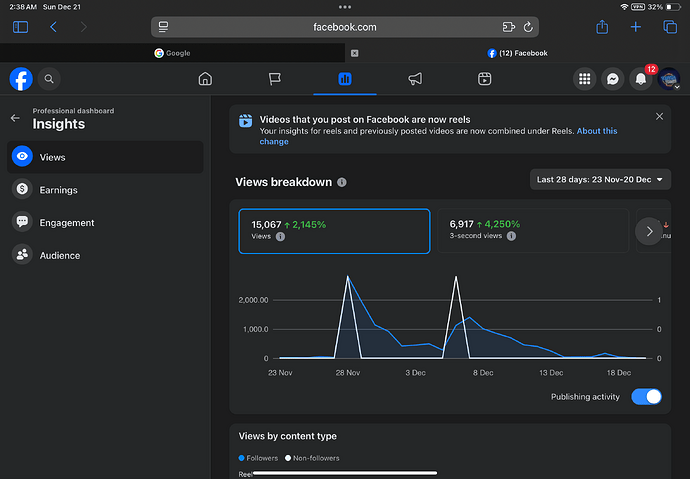Turn off Publishing activity toggle
The width and height of the screenshot is (690, 479).
tap(646, 397)
